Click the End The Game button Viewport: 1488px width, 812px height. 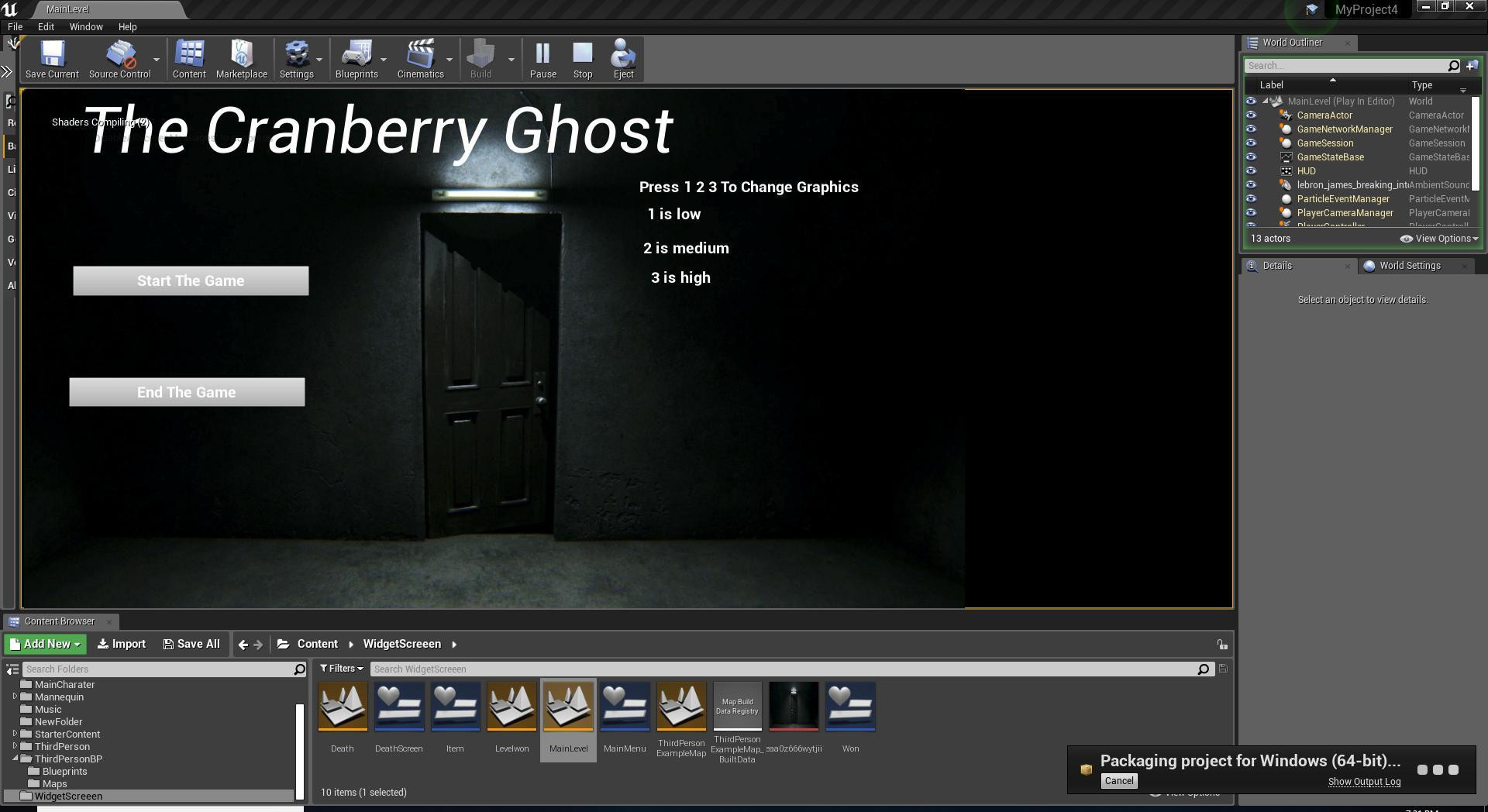coord(187,392)
